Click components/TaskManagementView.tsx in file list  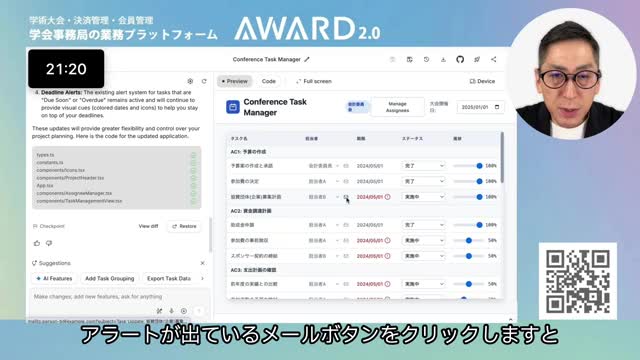(79, 201)
